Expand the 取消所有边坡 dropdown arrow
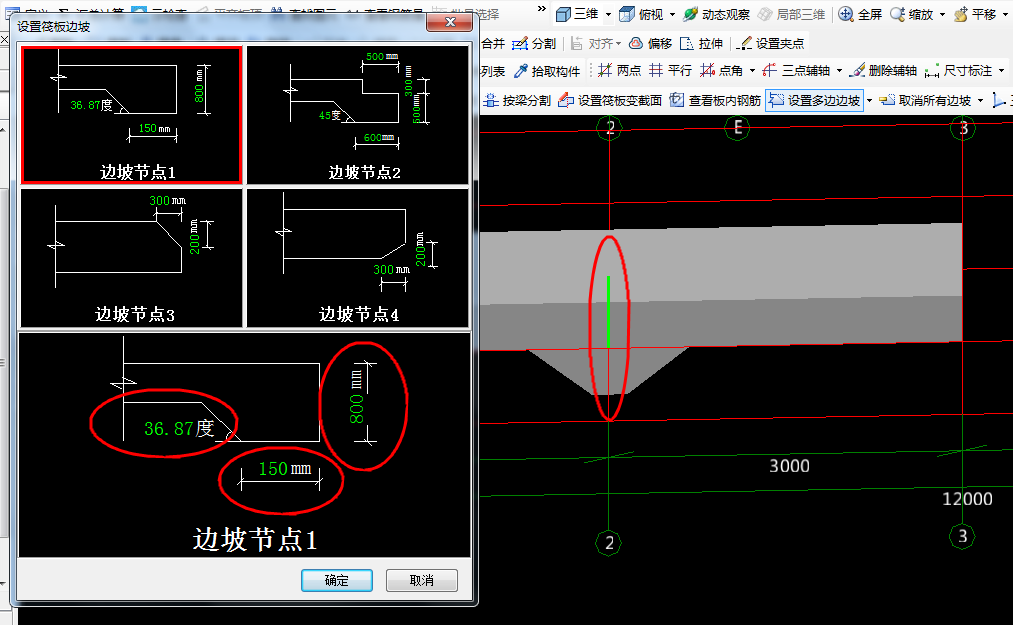This screenshot has width=1013, height=625. [980, 100]
